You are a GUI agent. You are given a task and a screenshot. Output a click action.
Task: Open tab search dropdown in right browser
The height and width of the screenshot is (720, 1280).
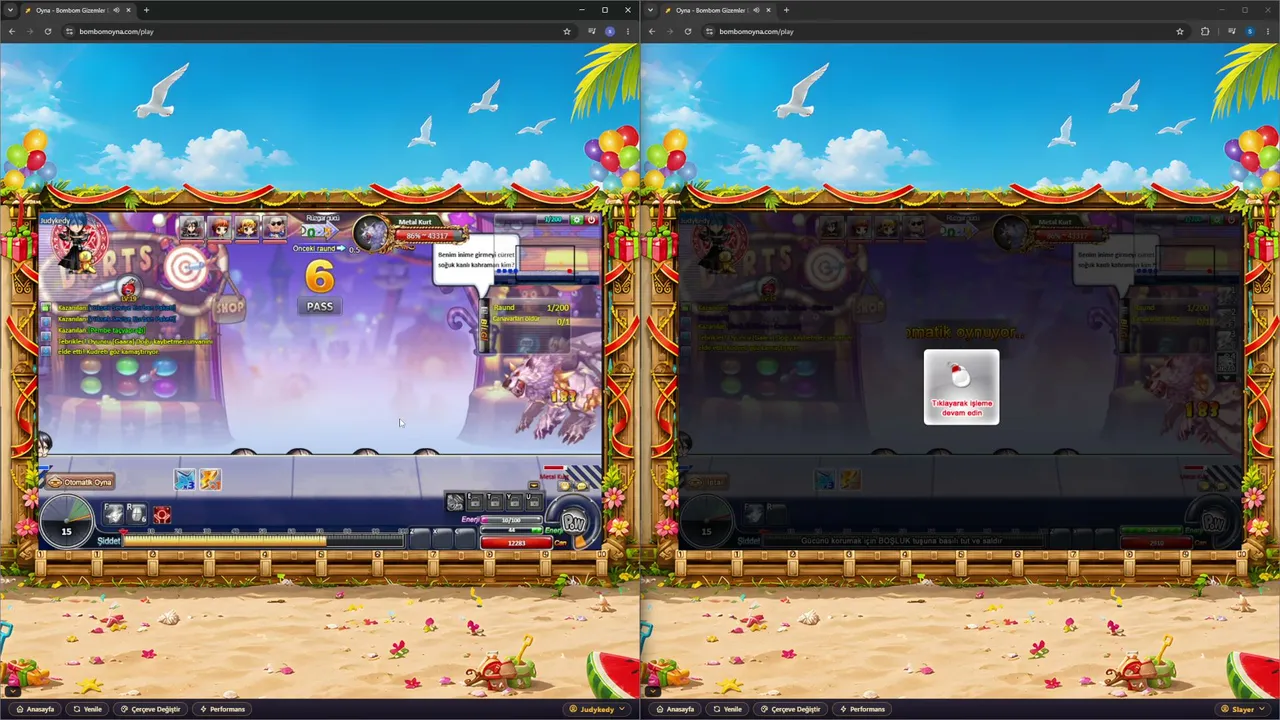click(x=649, y=10)
